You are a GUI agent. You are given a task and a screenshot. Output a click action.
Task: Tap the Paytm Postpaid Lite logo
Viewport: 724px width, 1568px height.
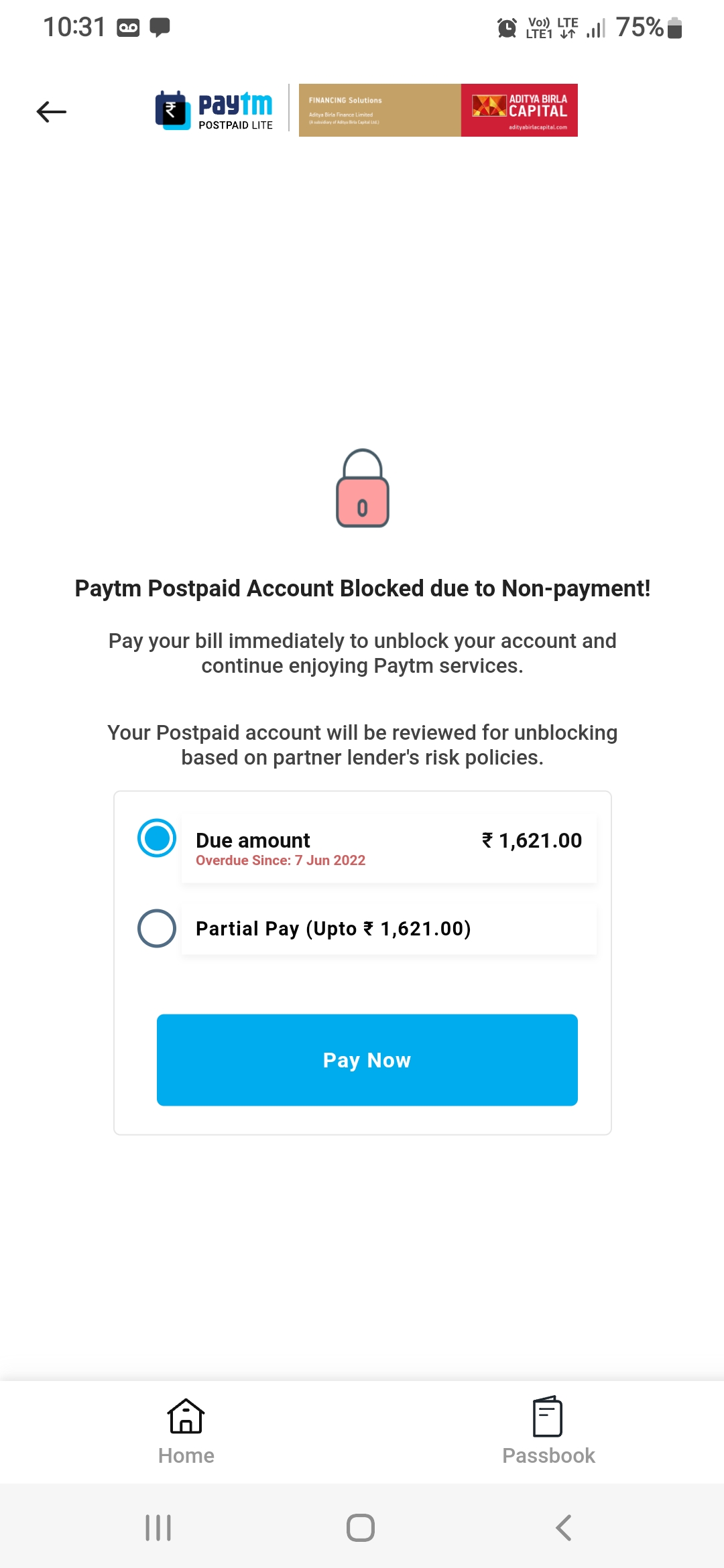(215, 111)
